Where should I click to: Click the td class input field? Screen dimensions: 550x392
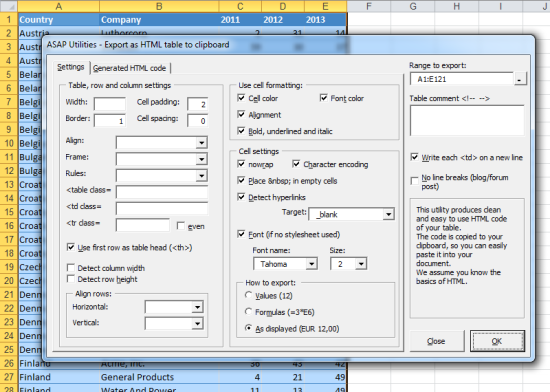(162, 209)
